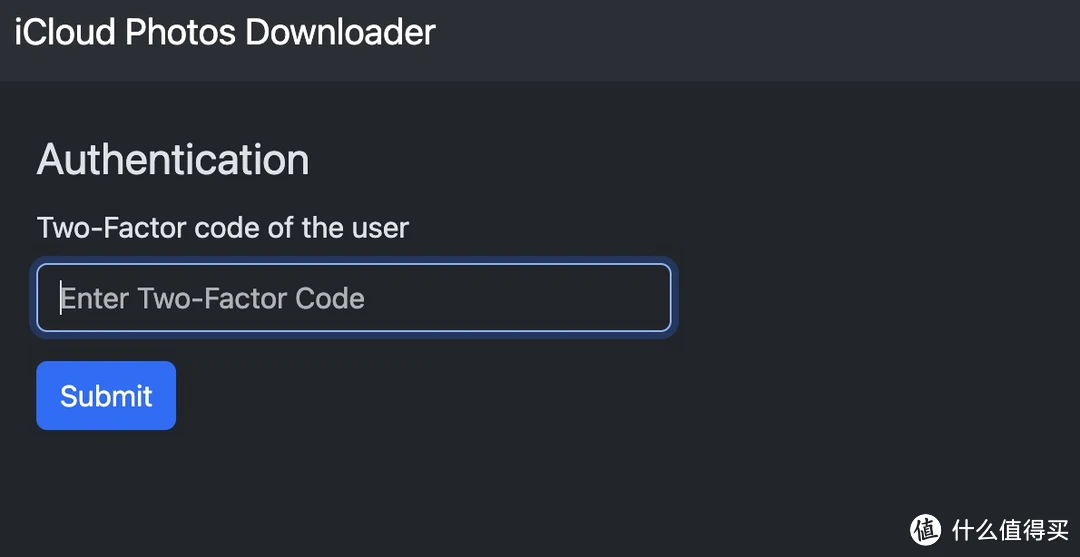The width and height of the screenshot is (1080, 557).
Task: Place the cursor in the code text box
Action: 353,297
